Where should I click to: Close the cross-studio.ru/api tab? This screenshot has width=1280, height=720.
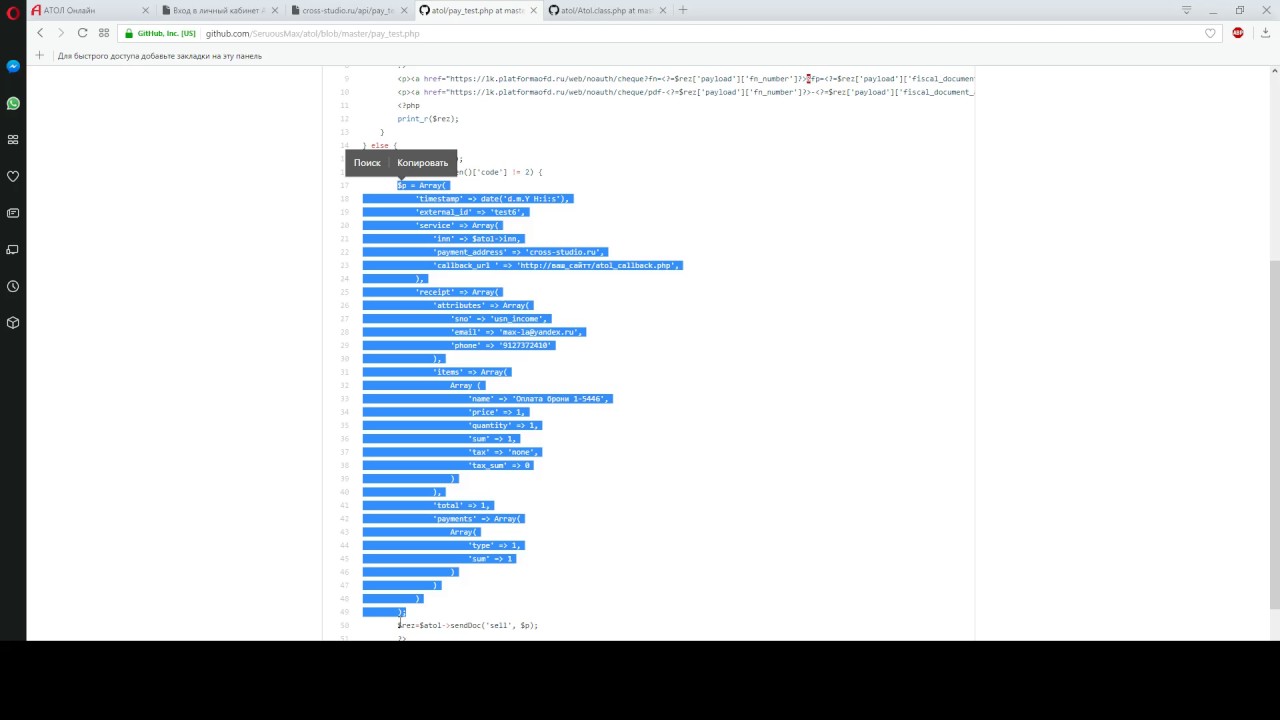click(403, 10)
